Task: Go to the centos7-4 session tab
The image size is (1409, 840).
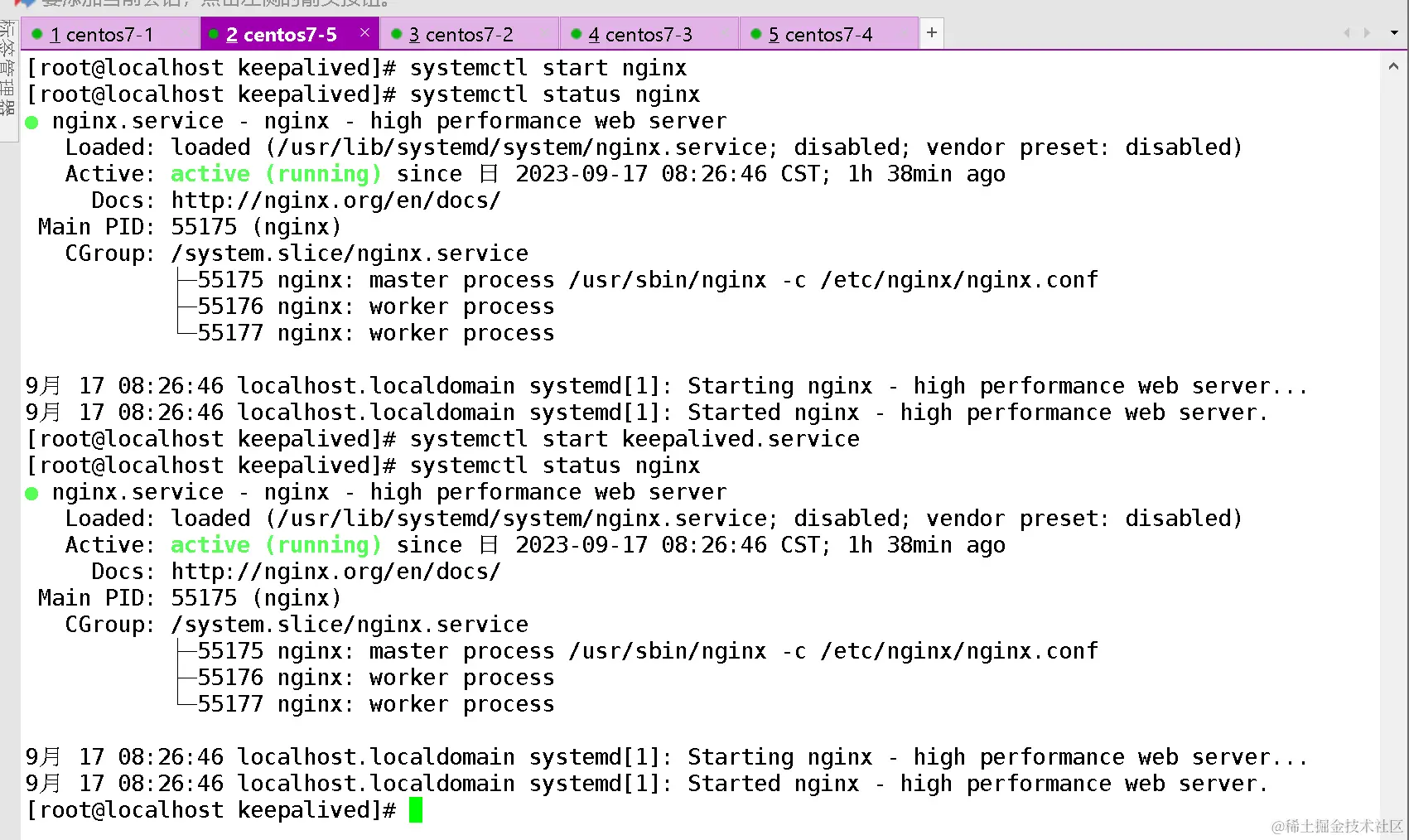Action: point(820,35)
